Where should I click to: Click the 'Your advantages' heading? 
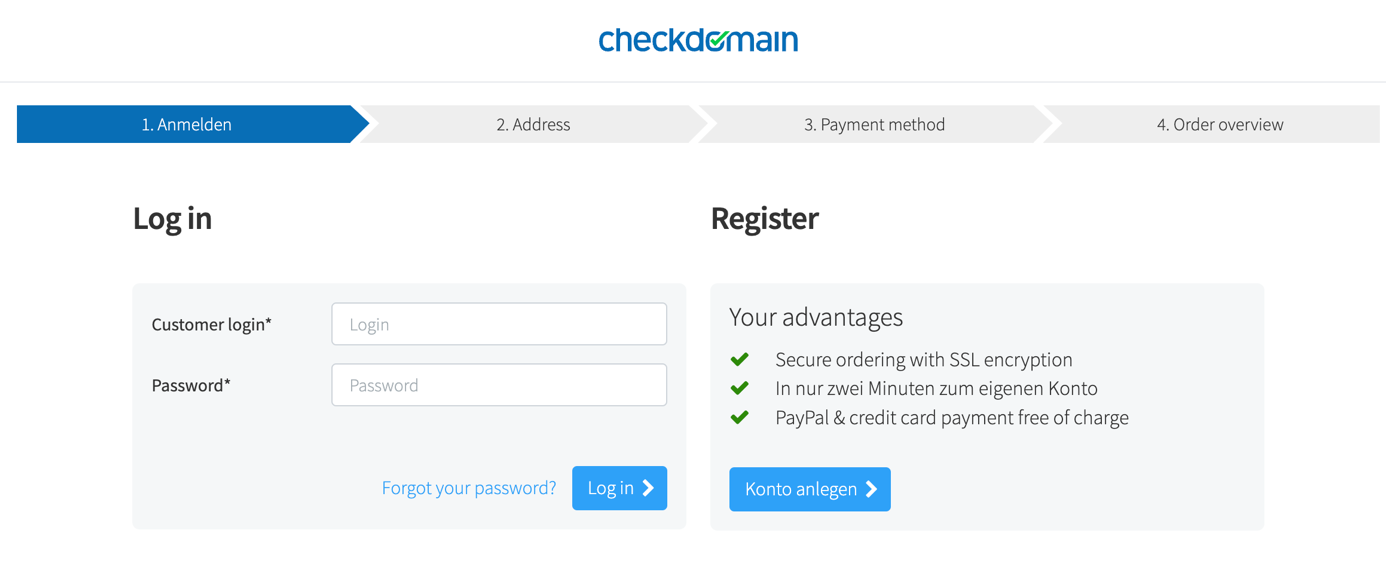click(x=816, y=317)
